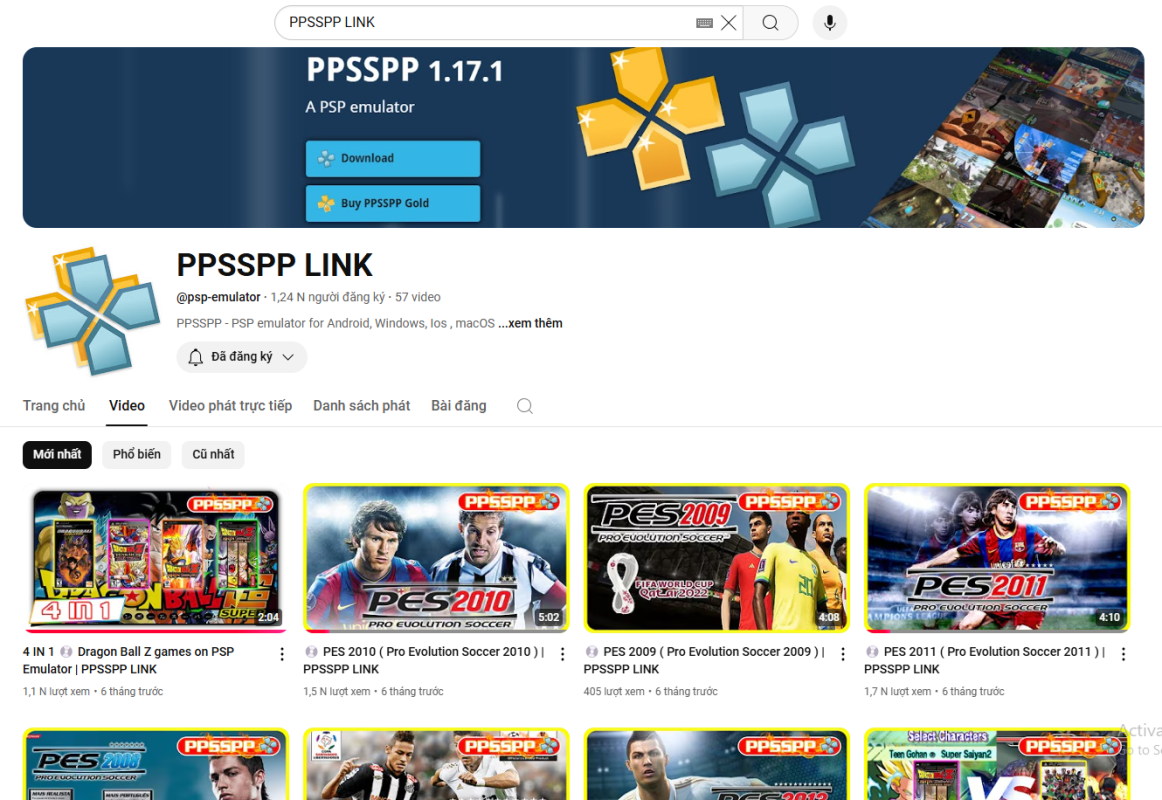Click the search magnifier button
This screenshot has width=1162, height=800.
(769, 23)
